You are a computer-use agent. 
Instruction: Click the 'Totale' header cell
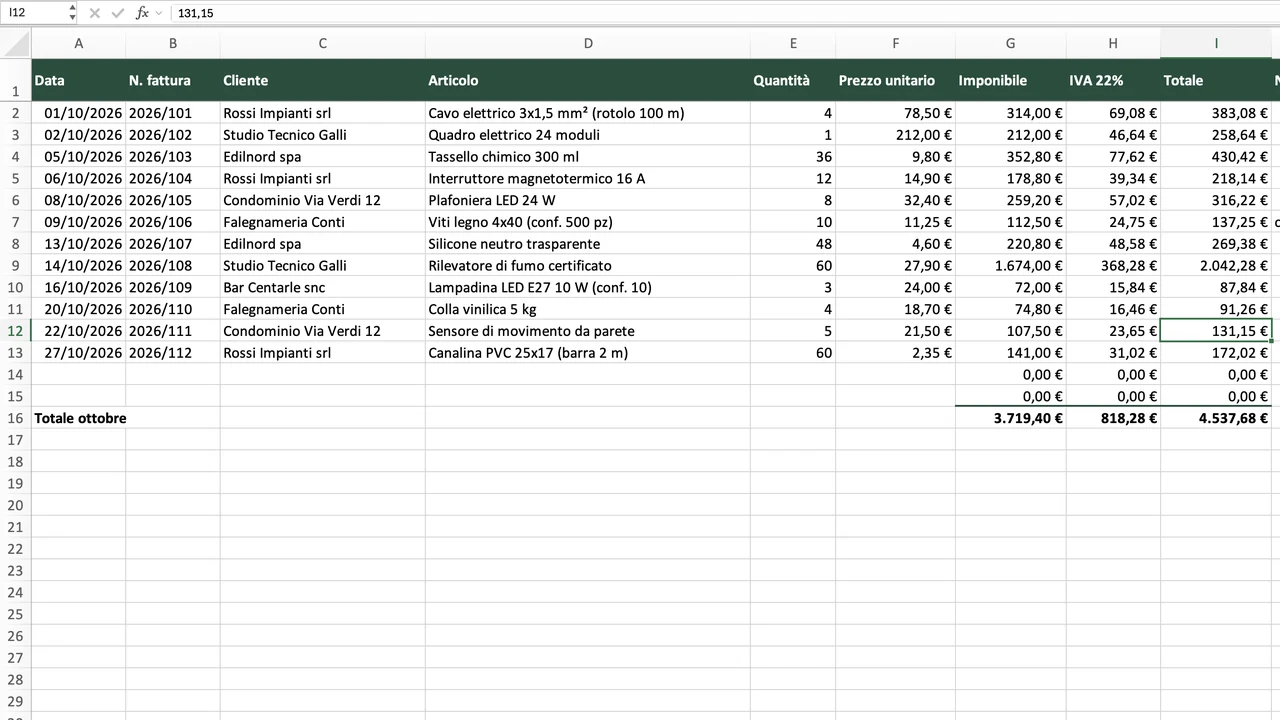pos(1216,80)
